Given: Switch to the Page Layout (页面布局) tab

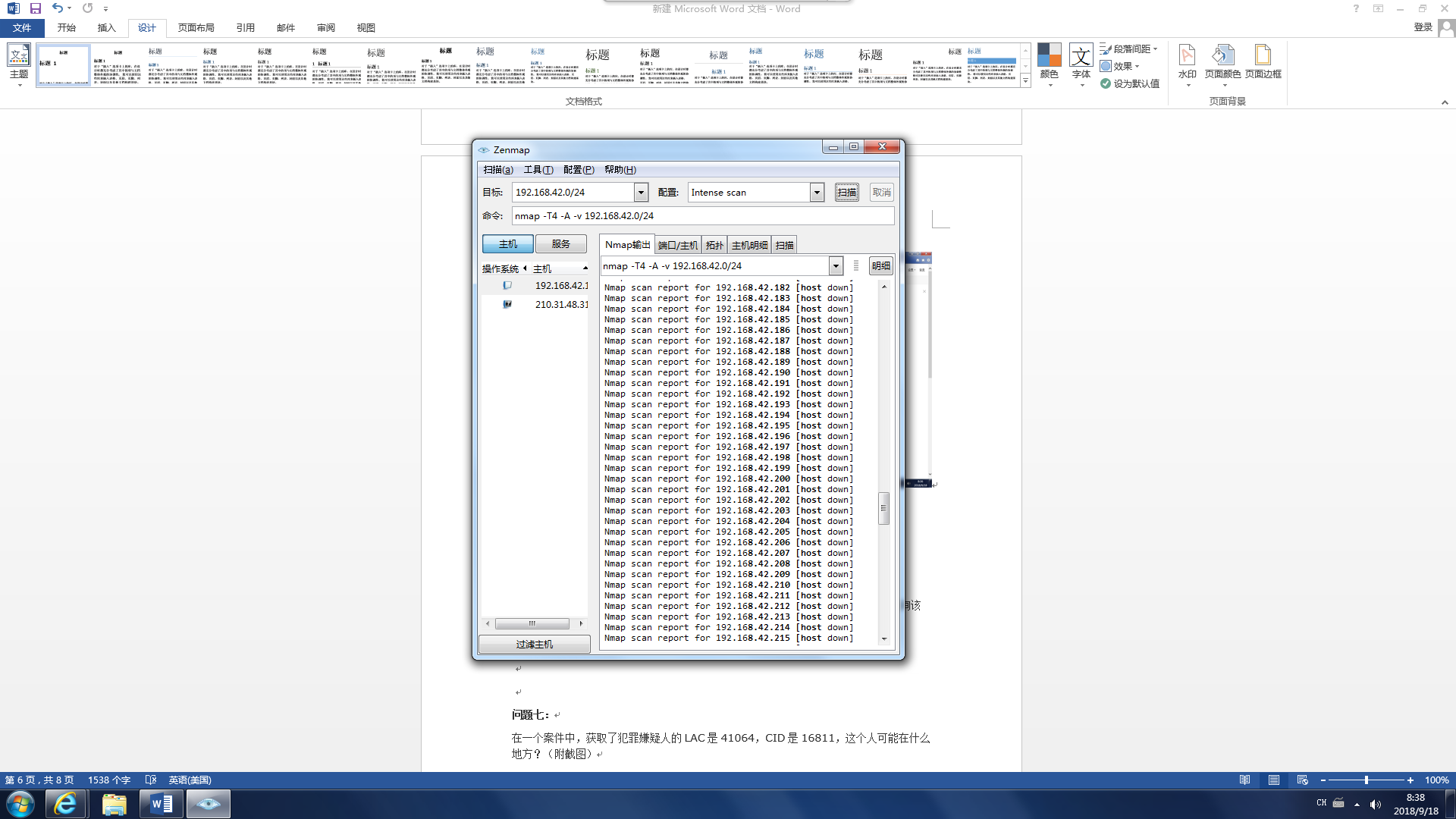Looking at the screenshot, I should click(196, 27).
